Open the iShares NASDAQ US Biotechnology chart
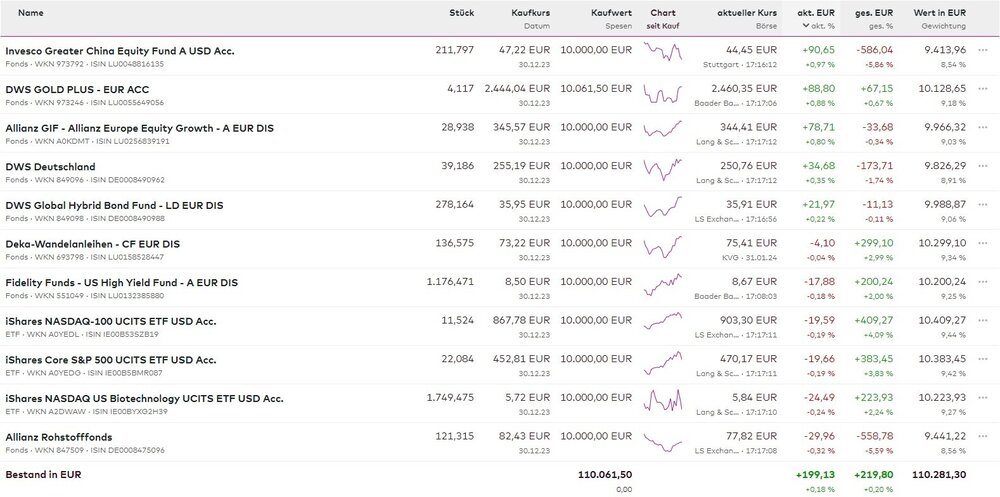The image size is (1000, 497). tap(663, 404)
